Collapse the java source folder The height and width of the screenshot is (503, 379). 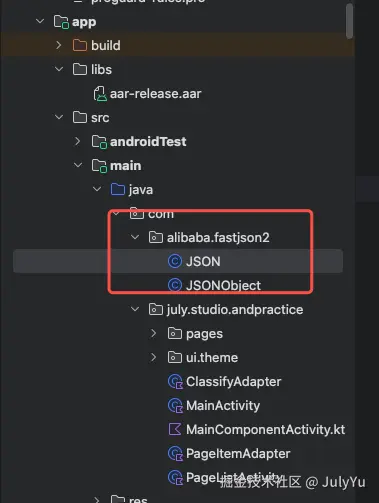point(97,189)
